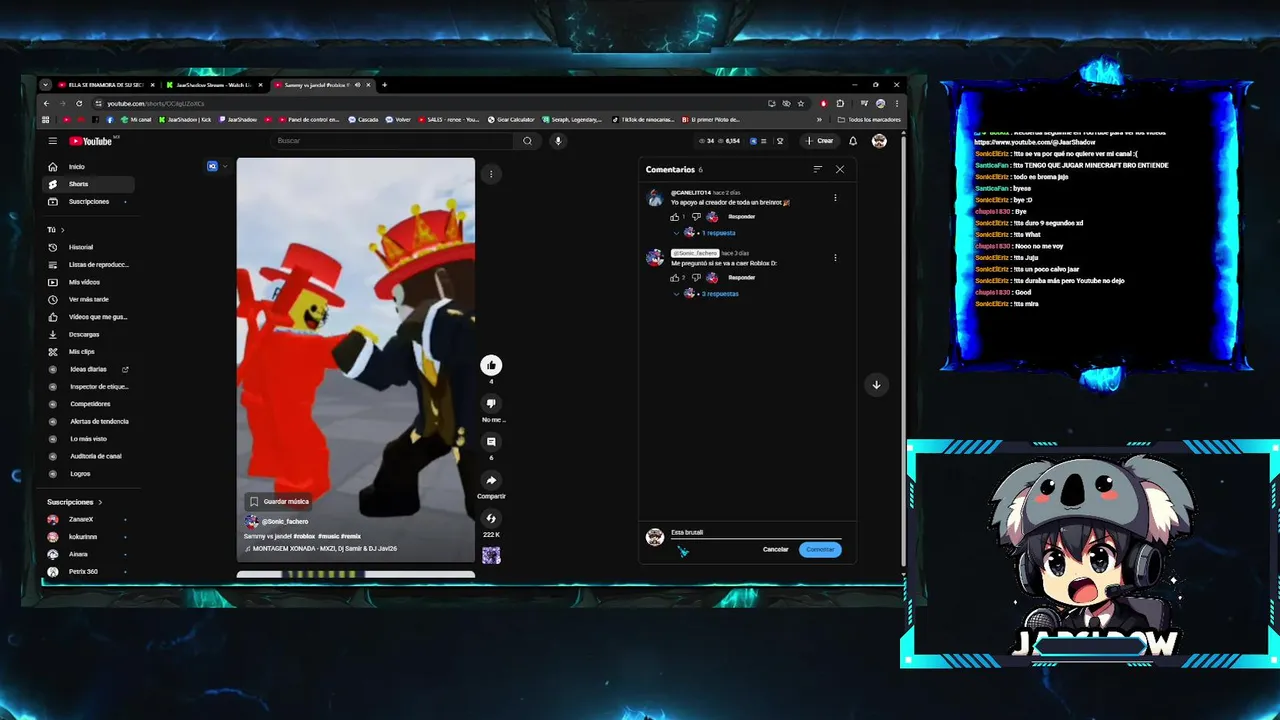1280x720 pixels.
Task: Click the Comentar submit button
Action: coord(820,549)
